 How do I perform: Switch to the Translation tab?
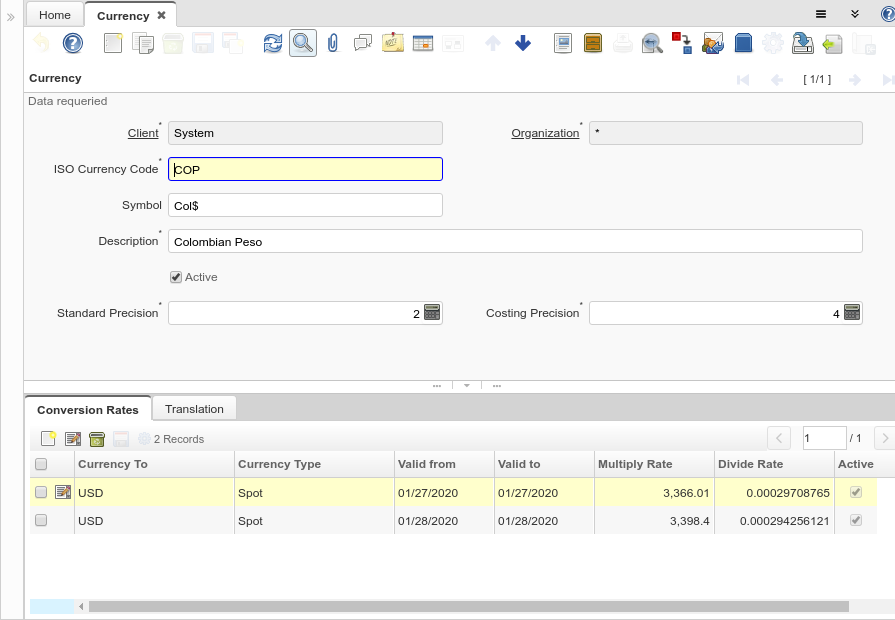point(194,408)
